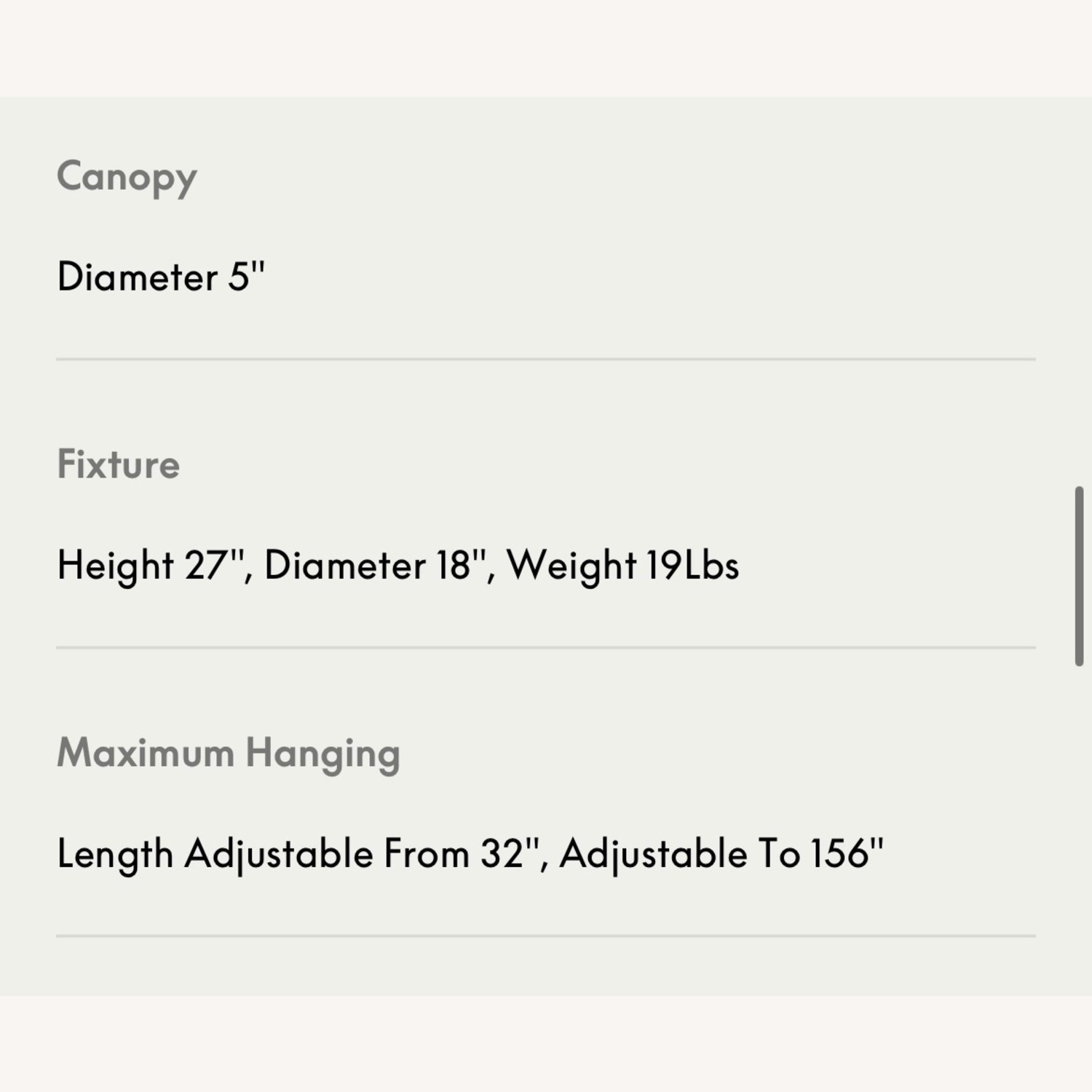Click the white band above specifications panel
1092x1092 pixels.
click(546, 48)
